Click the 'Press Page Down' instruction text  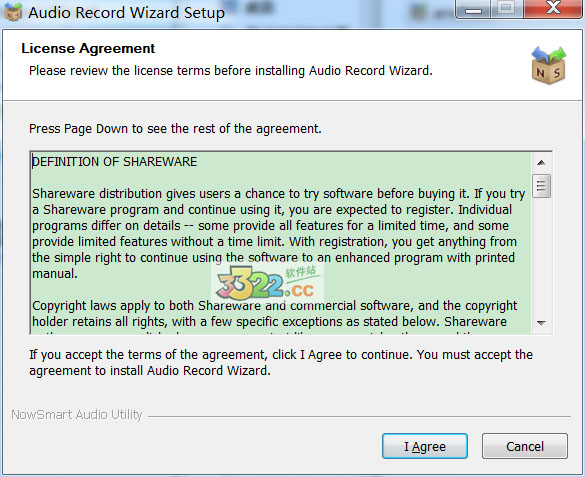click(x=175, y=129)
